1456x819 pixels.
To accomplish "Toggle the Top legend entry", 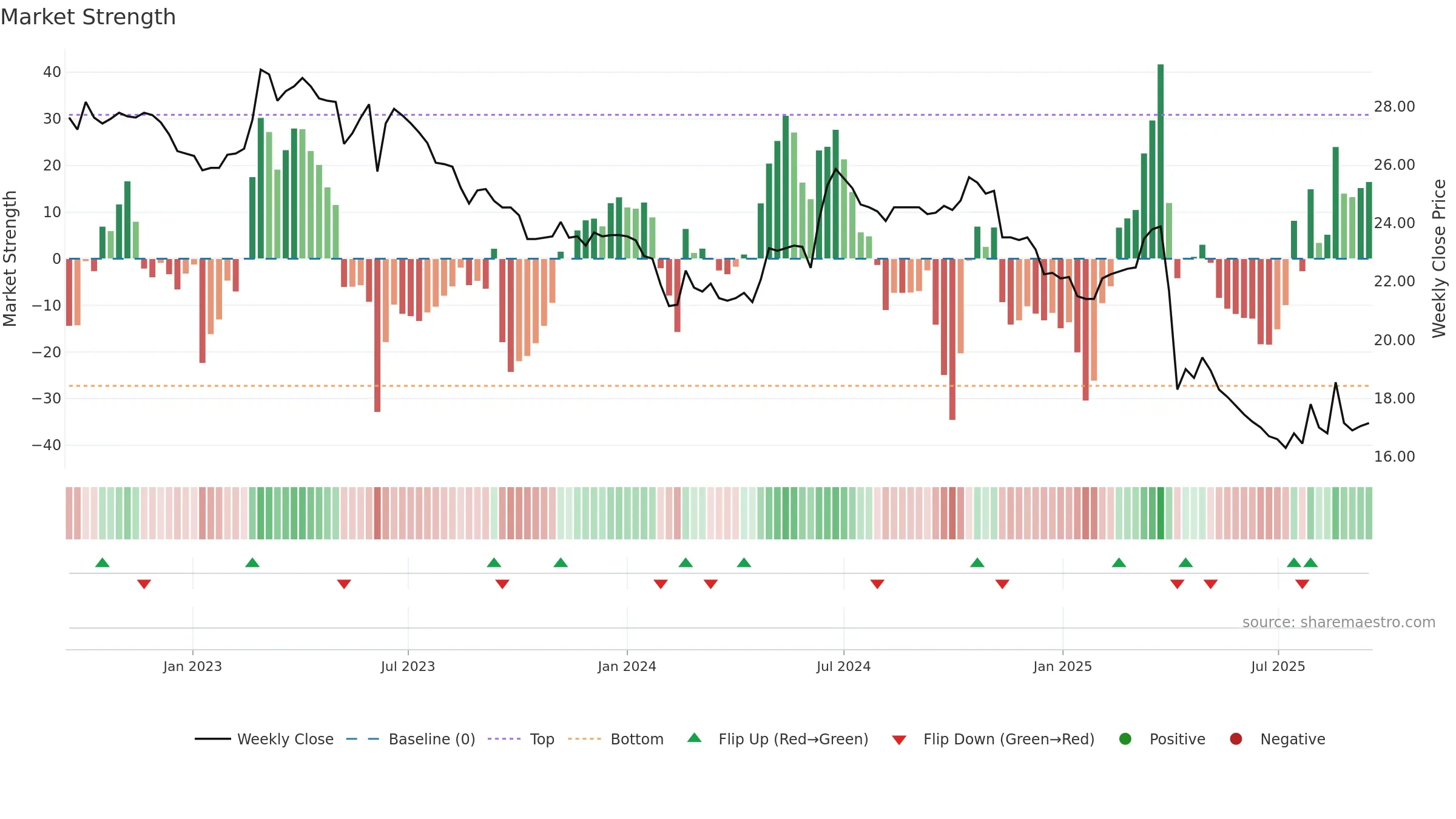I will tap(521, 739).
